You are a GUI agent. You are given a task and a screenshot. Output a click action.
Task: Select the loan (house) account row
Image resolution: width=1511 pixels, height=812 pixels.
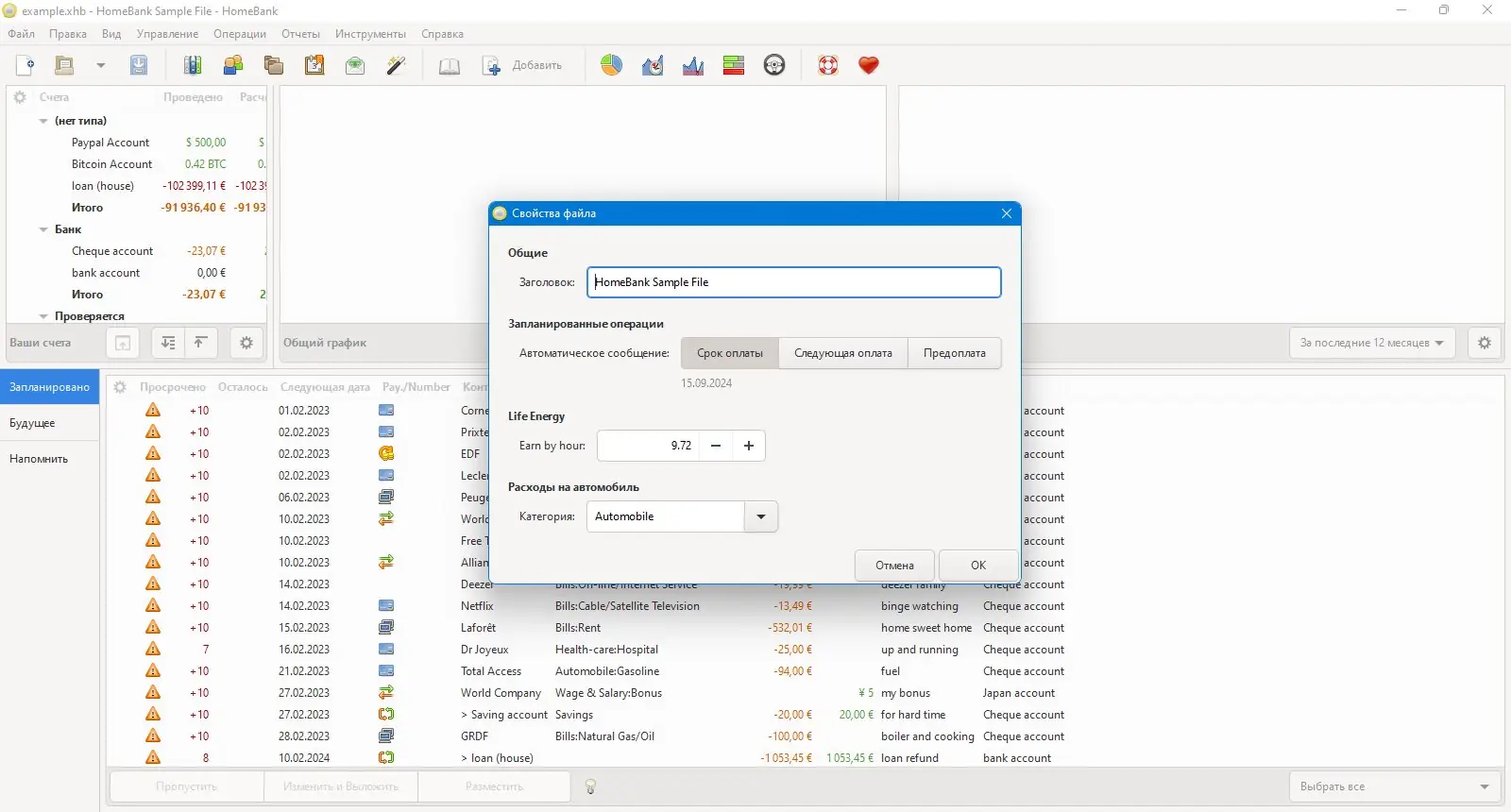[137, 186]
